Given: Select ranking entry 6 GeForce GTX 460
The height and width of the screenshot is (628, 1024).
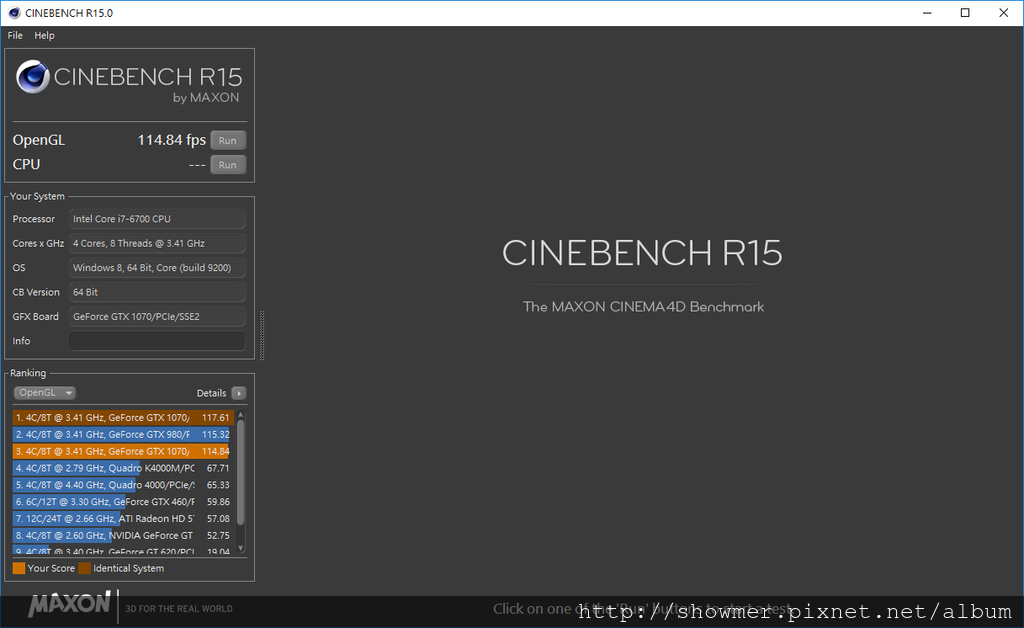Looking at the screenshot, I should (x=123, y=502).
